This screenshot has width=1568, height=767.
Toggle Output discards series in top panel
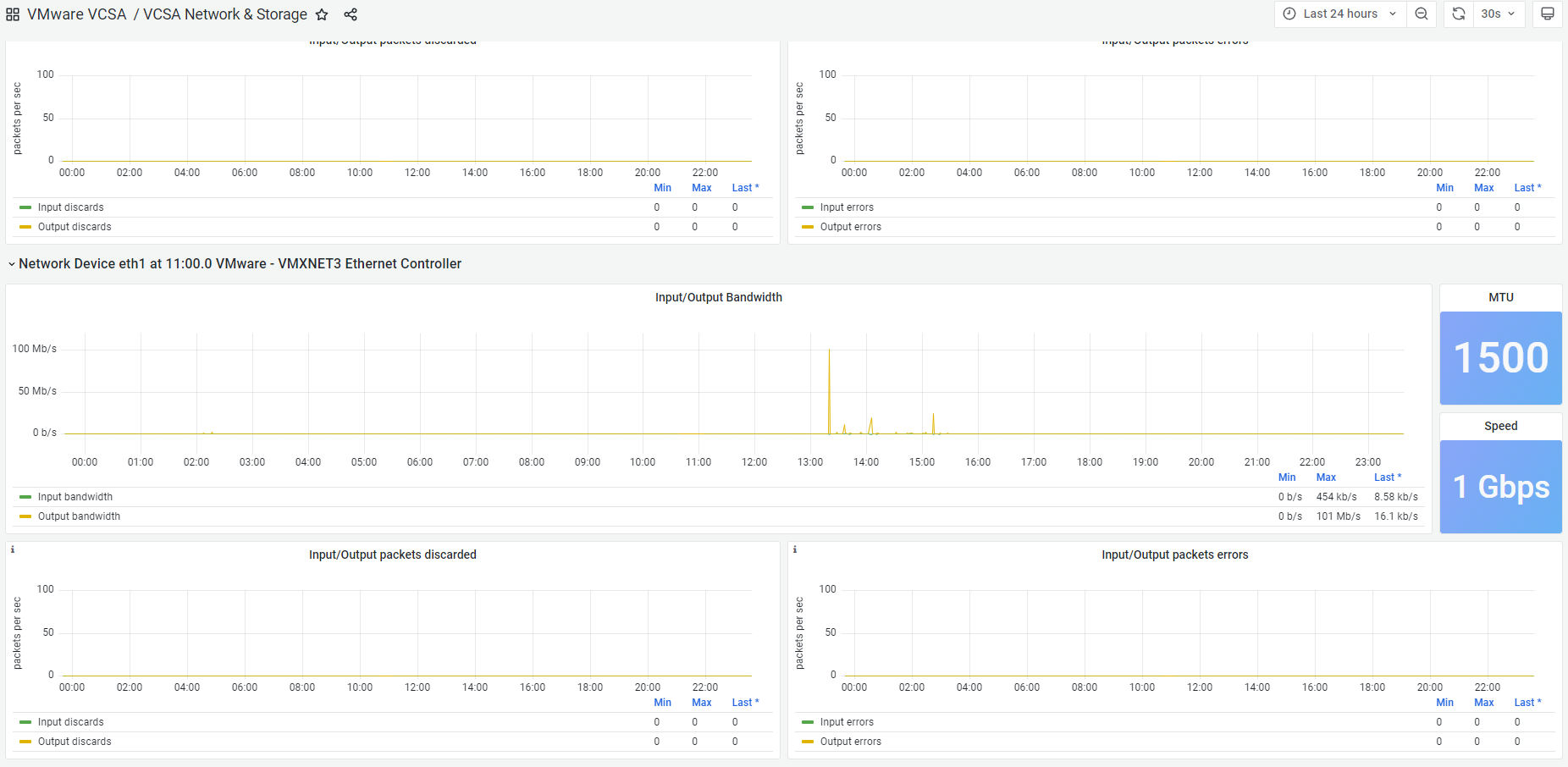point(75,227)
